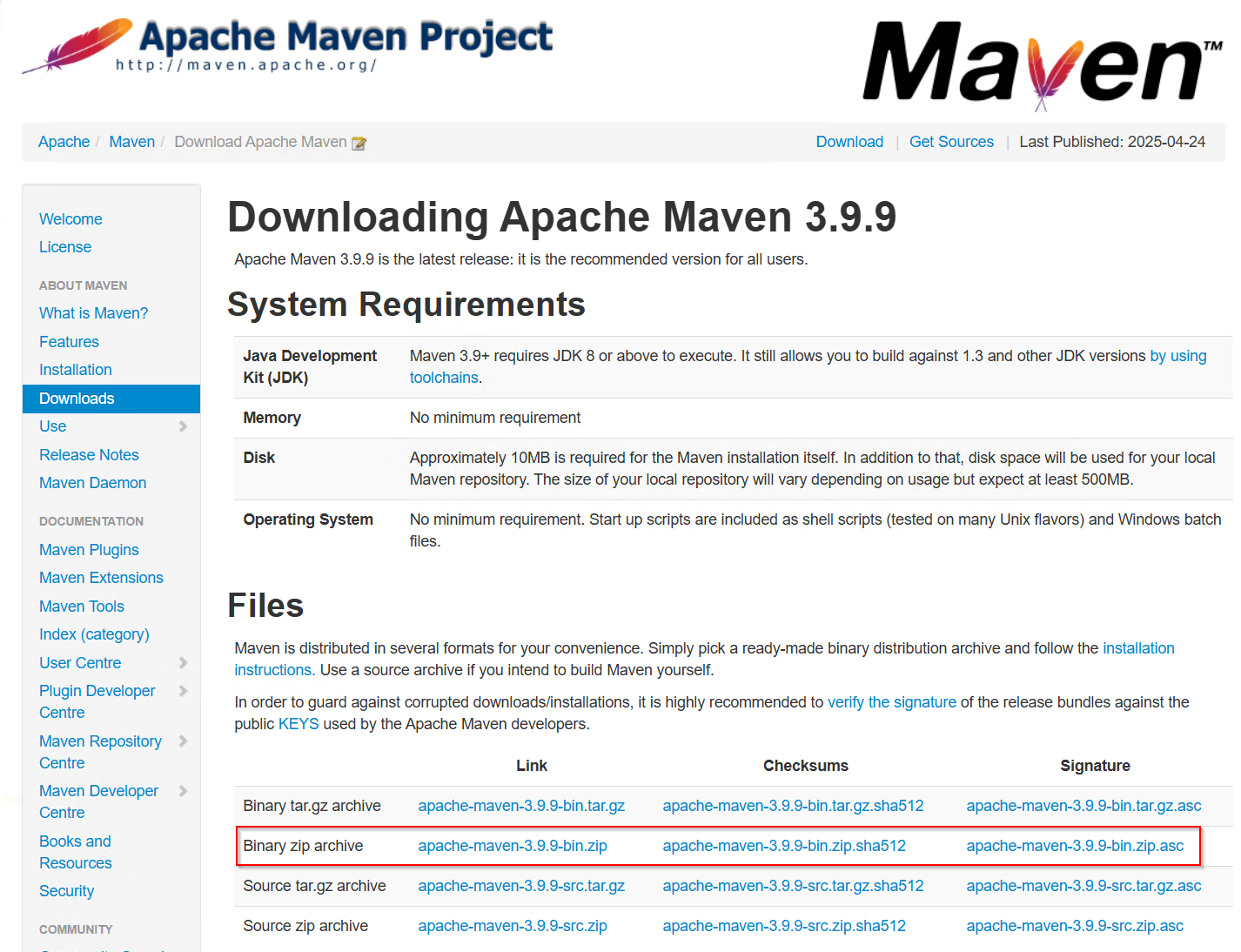Download apache-maven-3.9.9-src.tar.gz
1241x952 pixels.
tap(521, 886)
